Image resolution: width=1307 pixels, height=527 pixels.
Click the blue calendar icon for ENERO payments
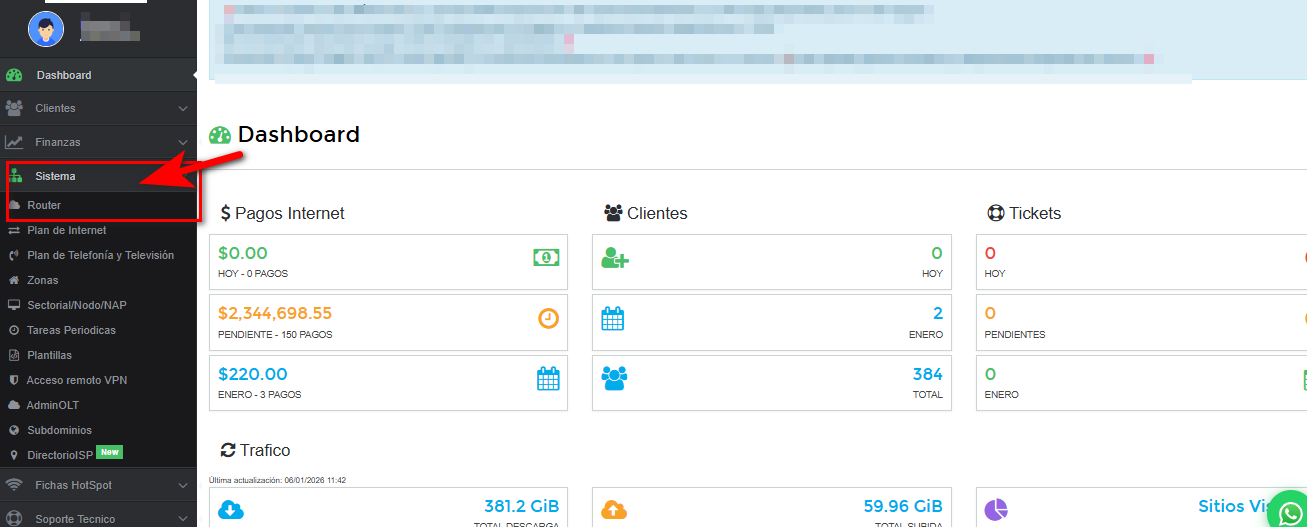[548, 378]
